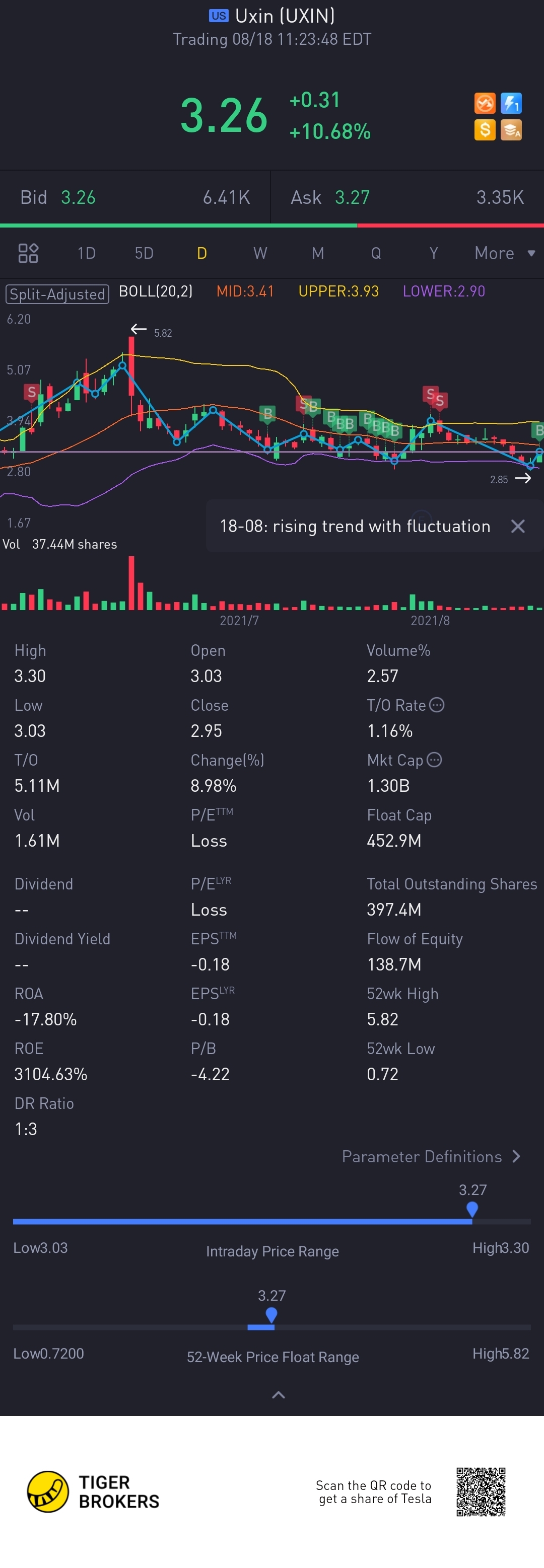Select the D daily chart tab
The image size is (544, 1568).
tap(202, 253)
